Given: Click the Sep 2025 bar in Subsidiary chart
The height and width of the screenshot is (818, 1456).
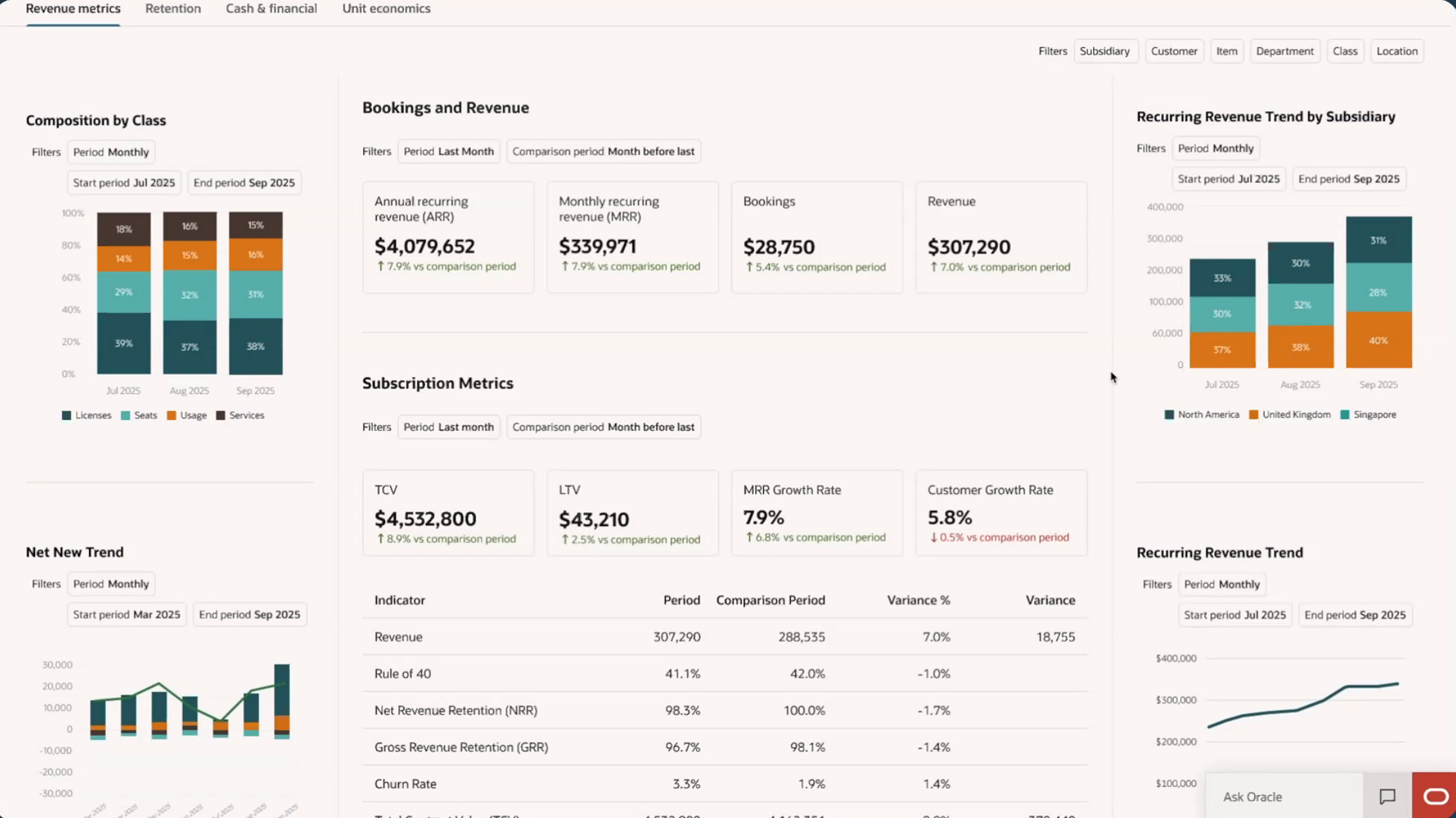Looking at the screenshot, I should click(1378, 291).
